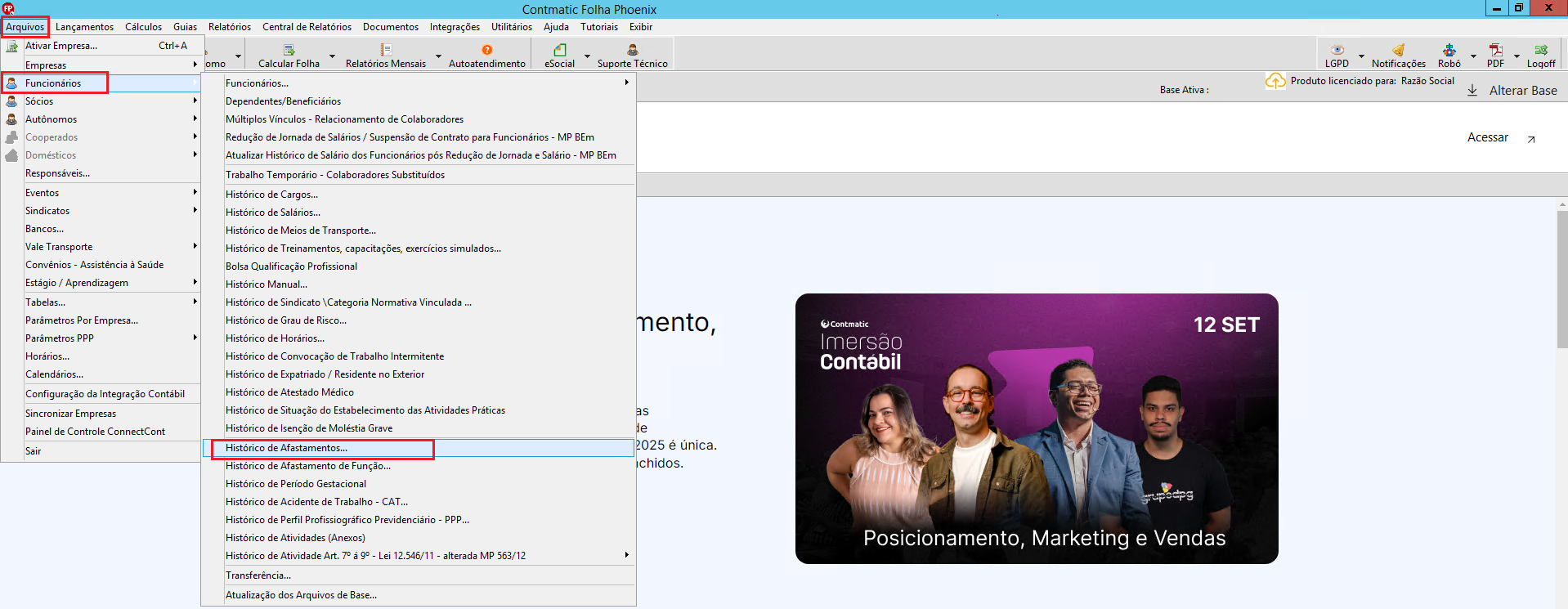Click the PDF toolbar icon
The width and height of the screenshot is (1568, 609).
tap(1496, 50)
